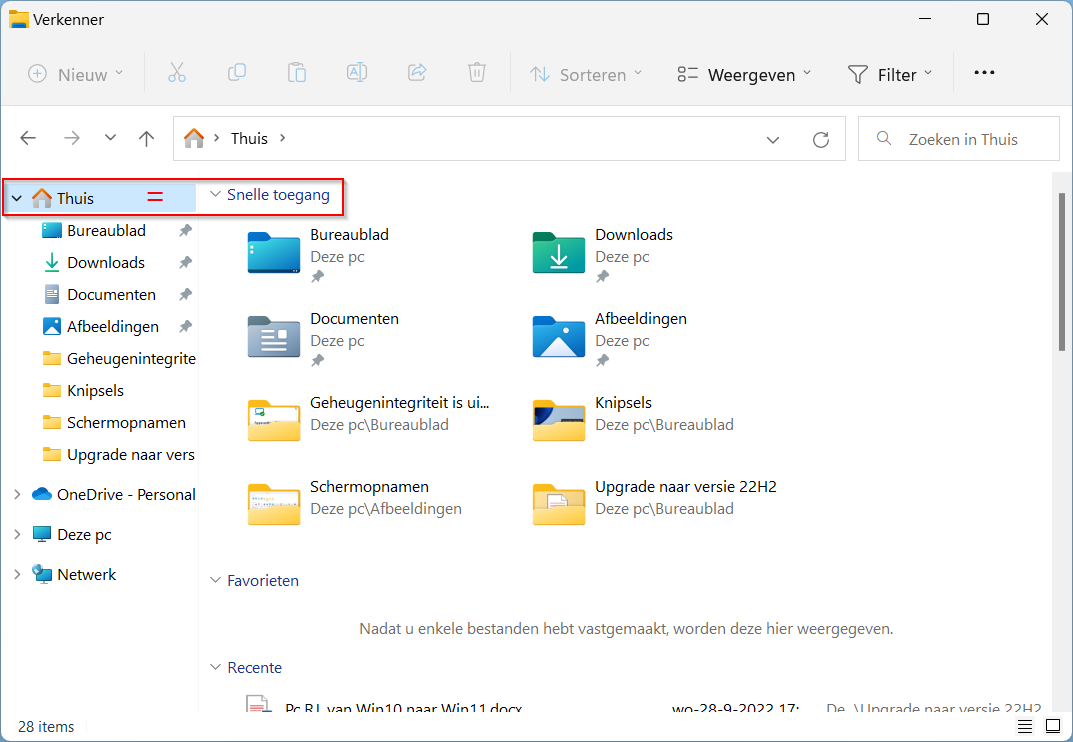
Task: Open the Sorteren menu
Action: (586, 74)
